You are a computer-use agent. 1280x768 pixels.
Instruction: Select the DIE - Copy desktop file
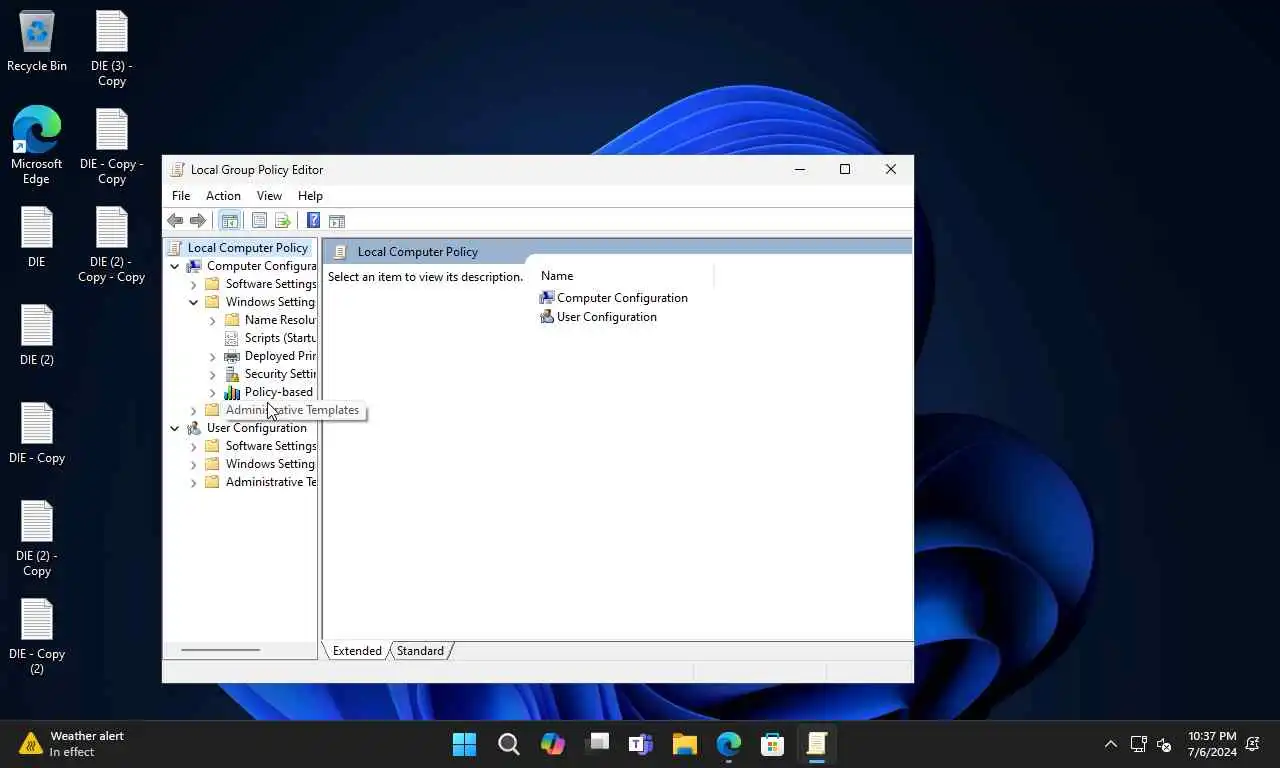37,433
